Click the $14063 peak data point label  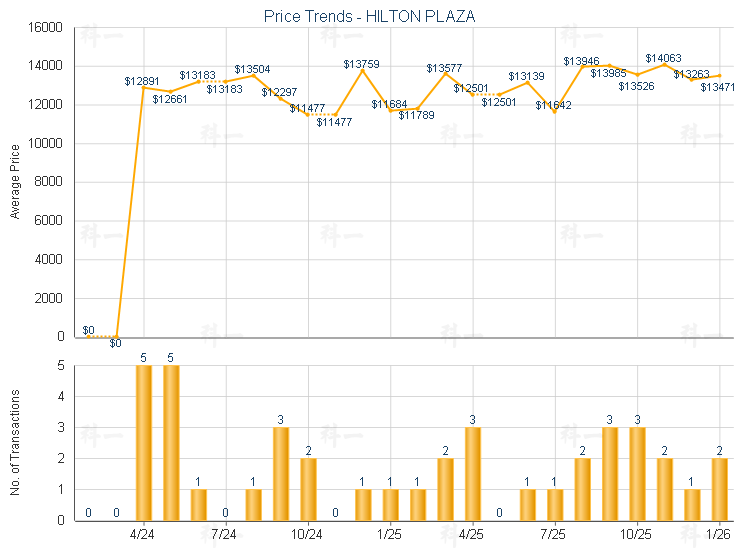pyautogui.click(x=663, y=58)
